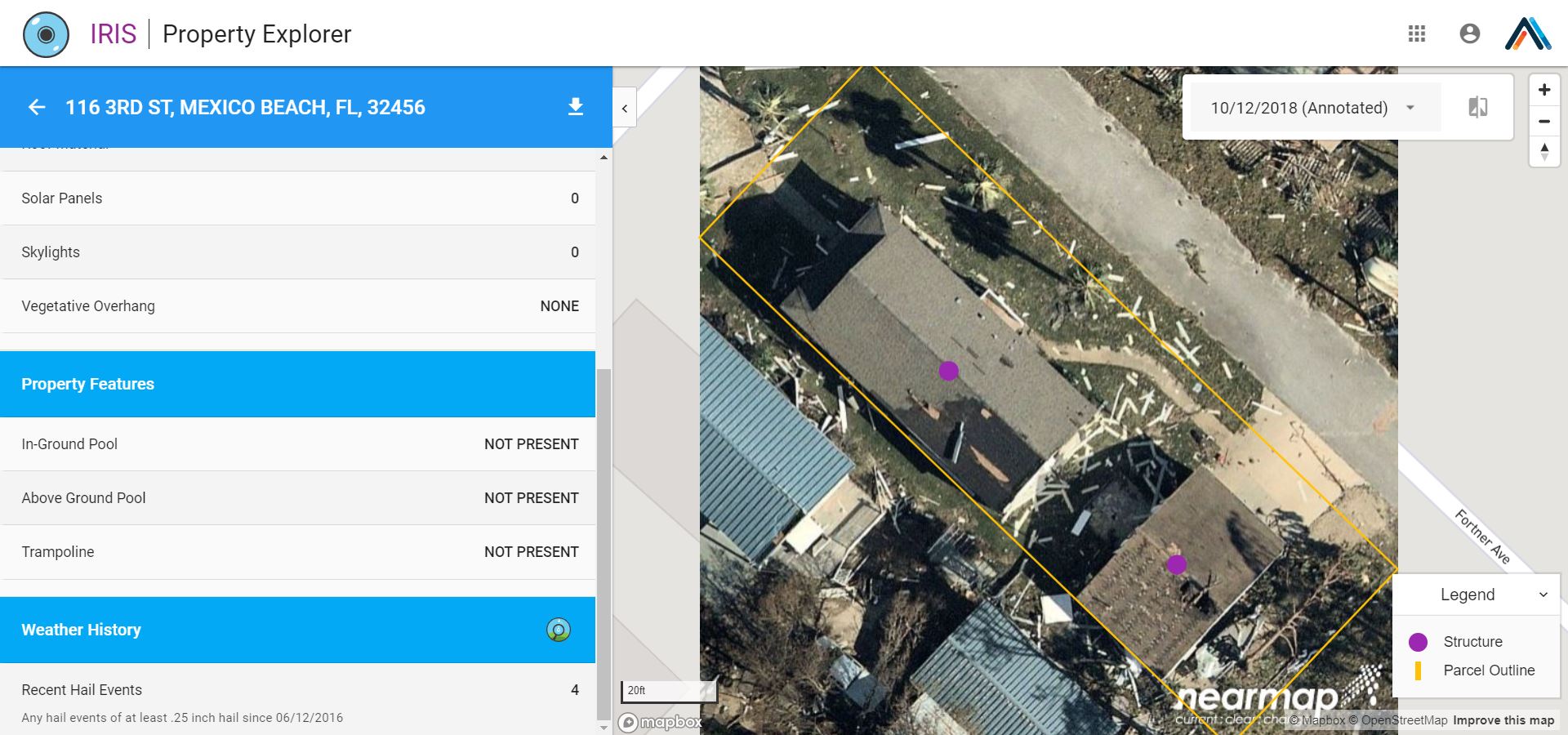This screenshot has height=735, width=1568.
Task: Select the Trampoline row
Action: click(298, 552)
